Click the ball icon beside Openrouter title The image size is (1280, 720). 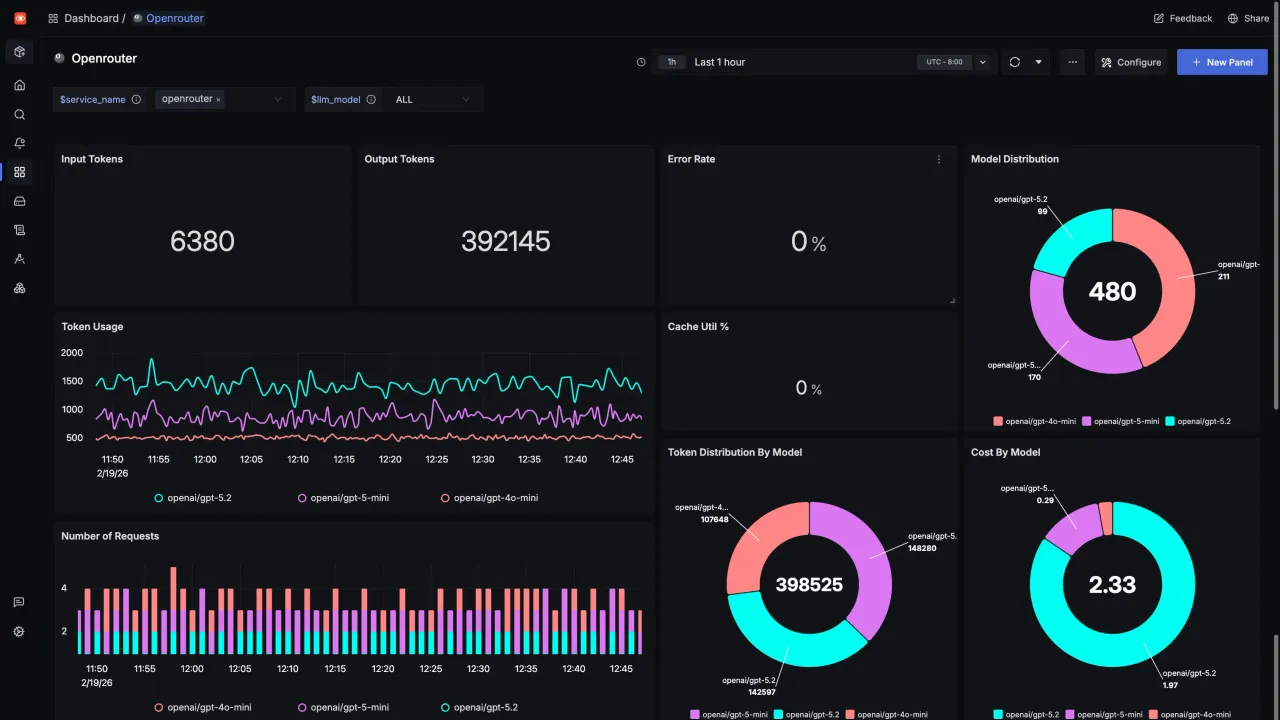[59, 58]
